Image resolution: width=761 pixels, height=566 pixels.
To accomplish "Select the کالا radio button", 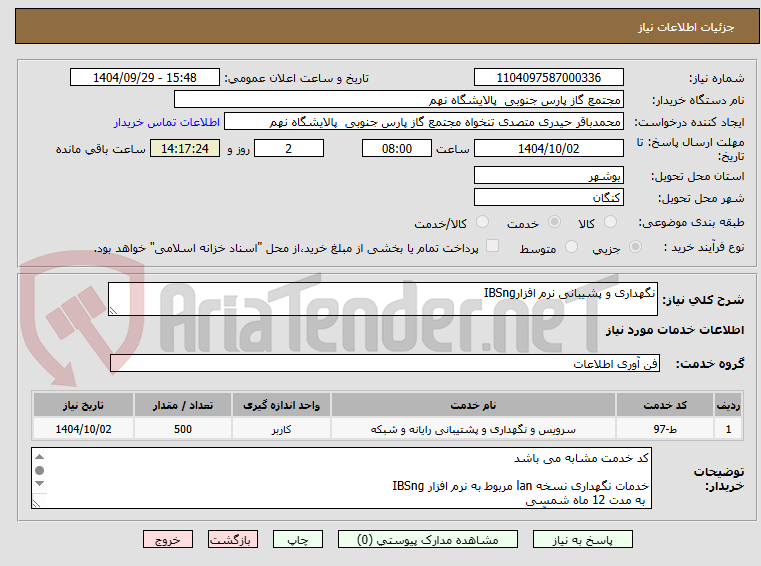I will pos(610,222).
